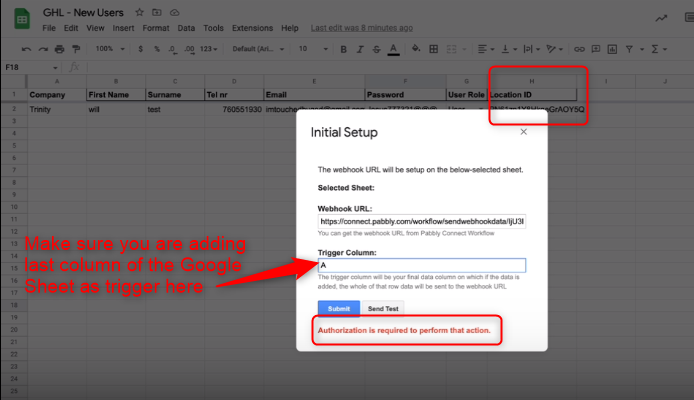This screenshot has height=400, width=694.
Task: Toggle italic formatting
Action: tap(360, 49)
